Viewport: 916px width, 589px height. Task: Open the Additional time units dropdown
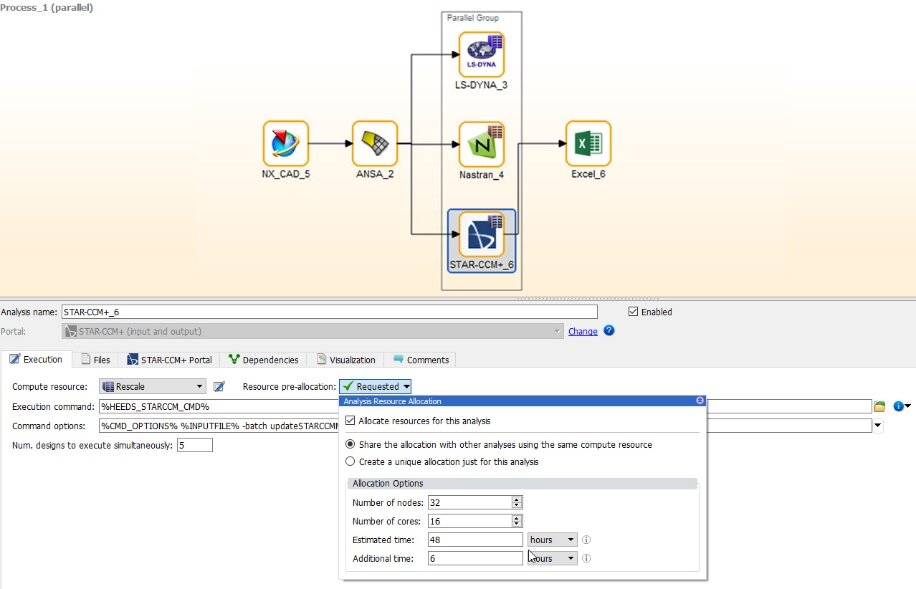552,559
